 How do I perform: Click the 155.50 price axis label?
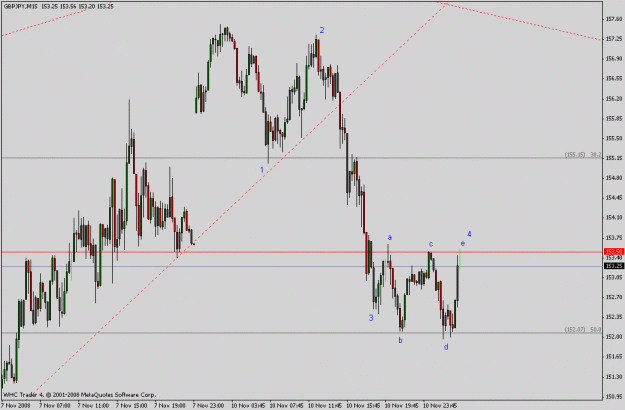click(614, 138)
